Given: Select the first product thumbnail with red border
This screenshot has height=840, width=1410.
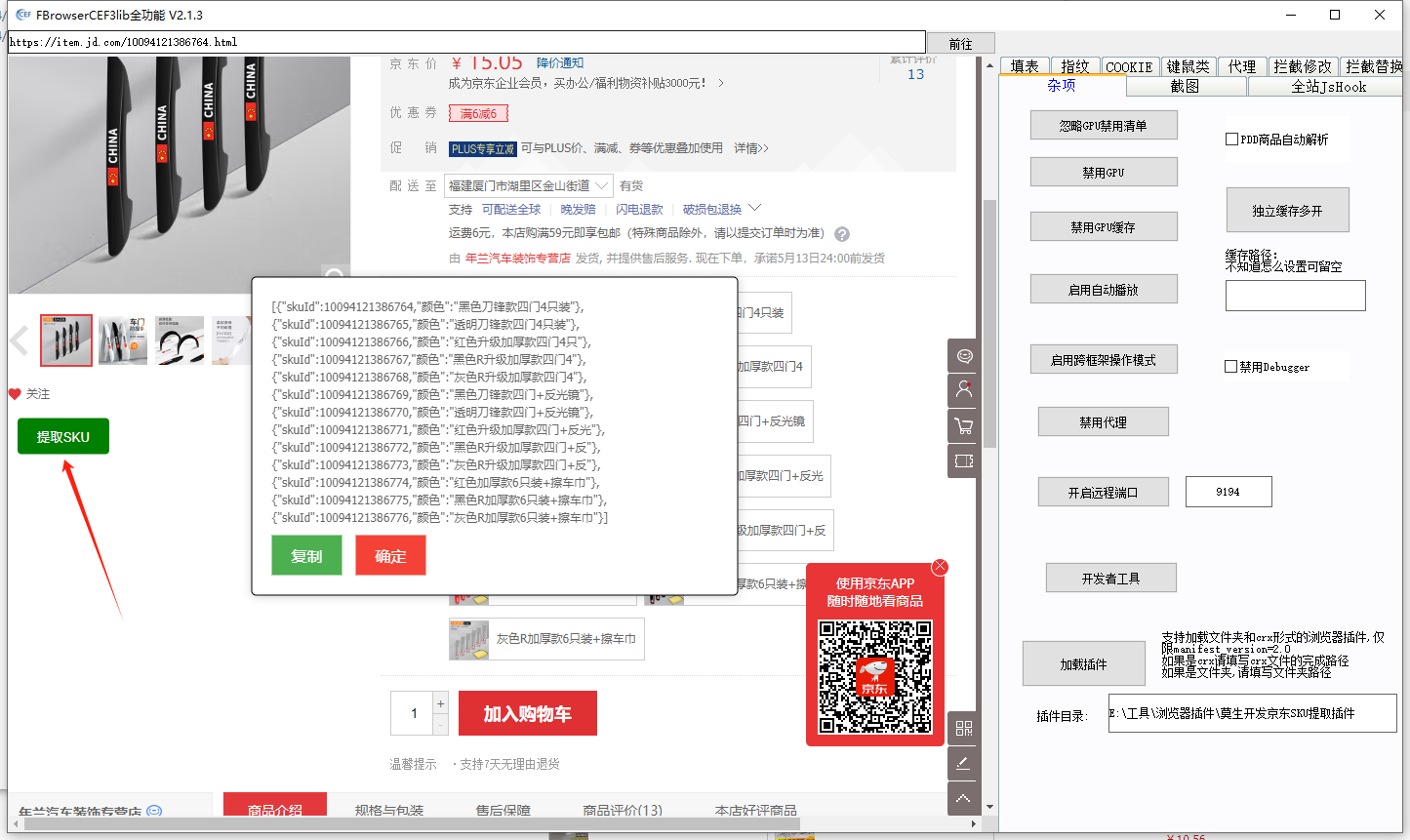Looking at the screenshot, I should tap(66, 340).
